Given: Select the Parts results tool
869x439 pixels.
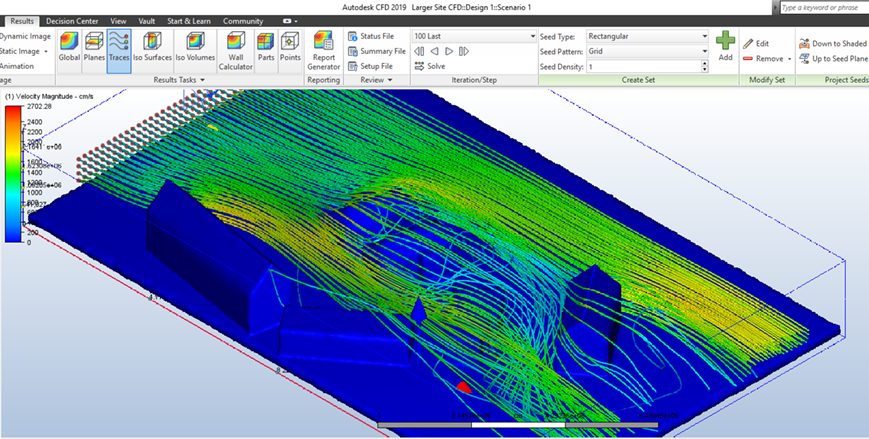Looking at the screenshot, I should pyautogui.click(x=265, y=48).
